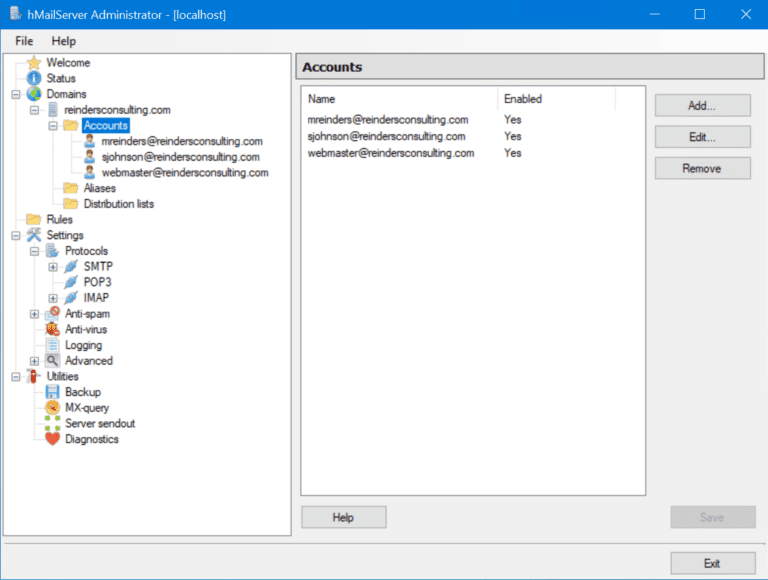Collapse the Settings tree node
Screen dimensions: 768x580
(16, 236)
